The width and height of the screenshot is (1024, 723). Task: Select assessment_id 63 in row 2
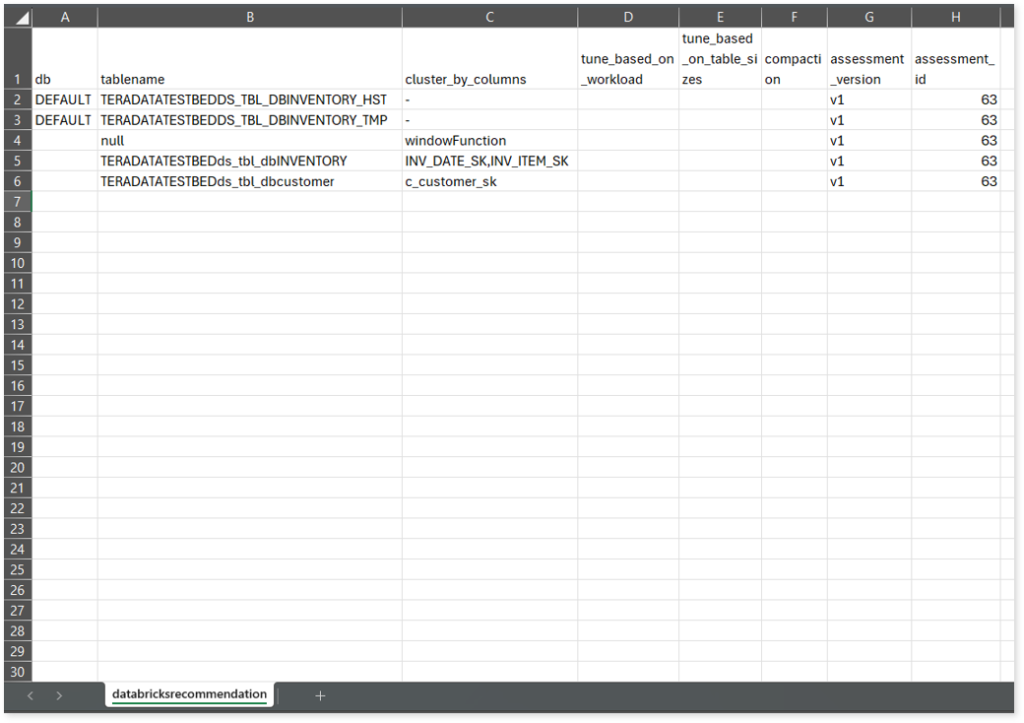point(955,99)
